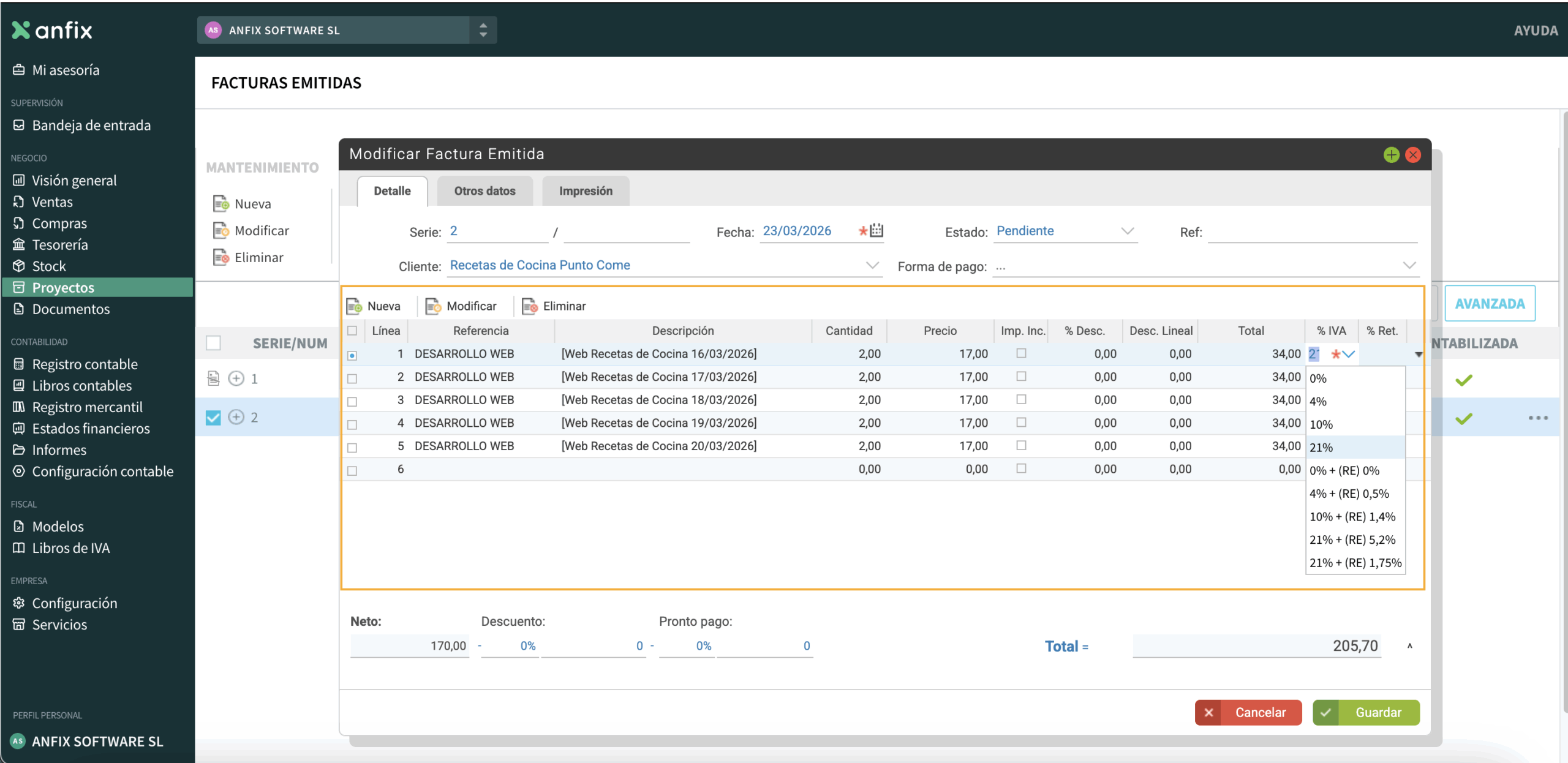Check the checkbox for line 3
Viewport: 1568px width, 763px height.
point(352,402)
